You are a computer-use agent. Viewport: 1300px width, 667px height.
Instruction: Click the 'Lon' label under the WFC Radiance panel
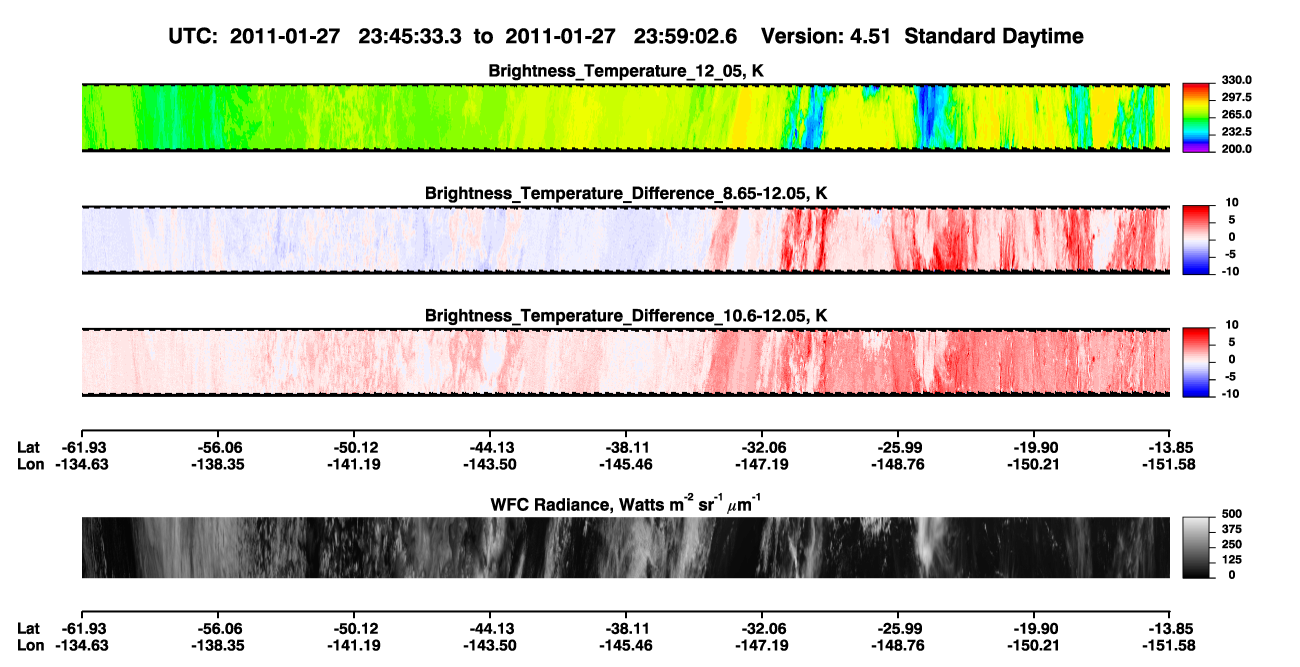click(30, 645)
